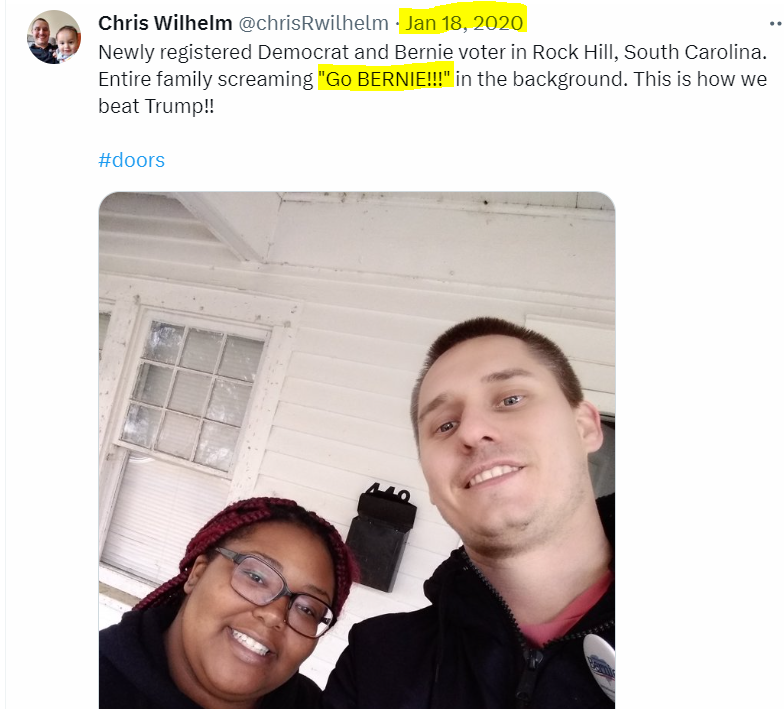Viewport: 784px width, 709px height.
Task: Open the #doors hashtag link
Action: click(132, 160)
